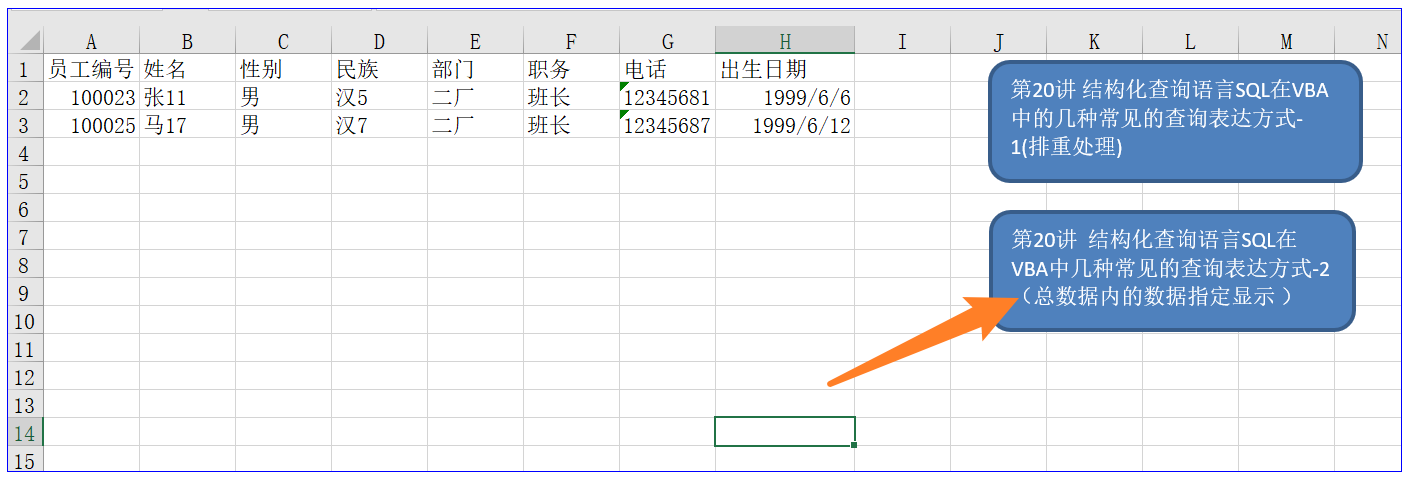Screen dimensions: 1411x478
Task: Select row 14 header
Action: 26,433
